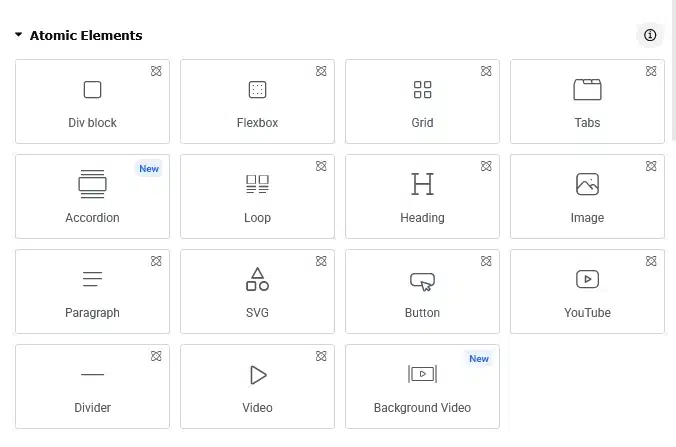
Task: Click the atom badge on Div block card
Action: tap(156, 71)
